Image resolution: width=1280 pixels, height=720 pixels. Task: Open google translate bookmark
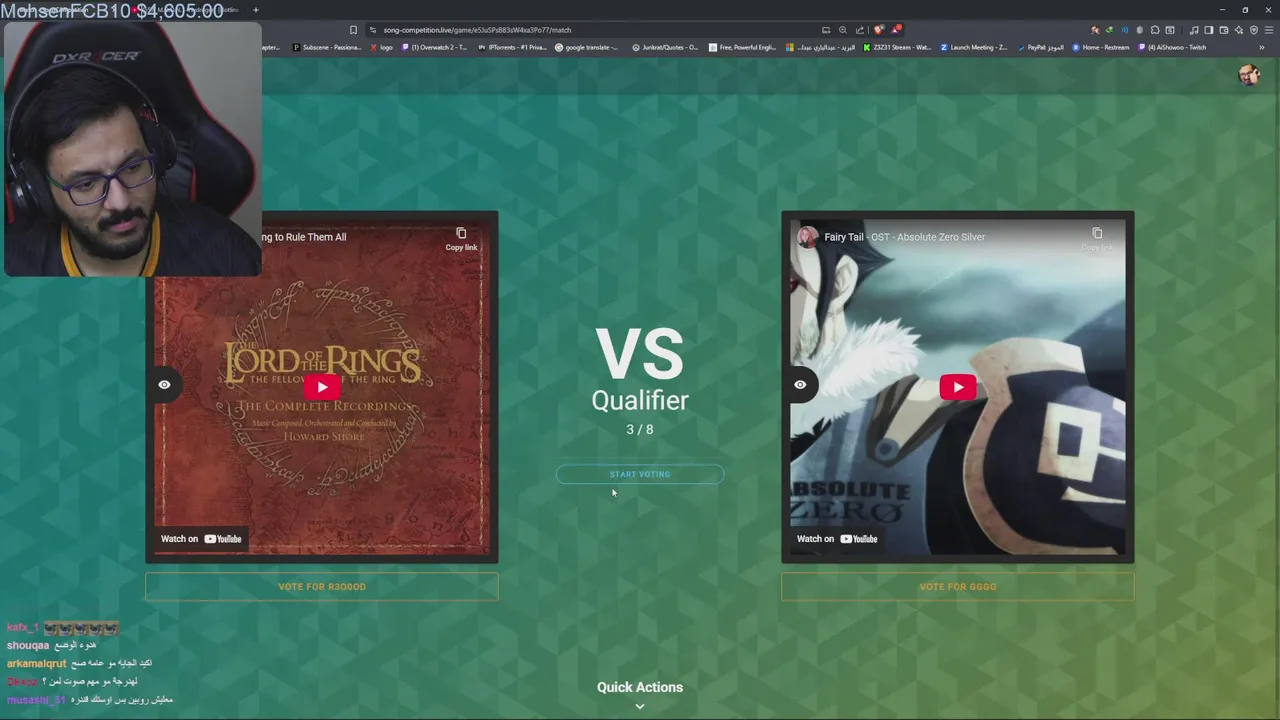point(587,47)
